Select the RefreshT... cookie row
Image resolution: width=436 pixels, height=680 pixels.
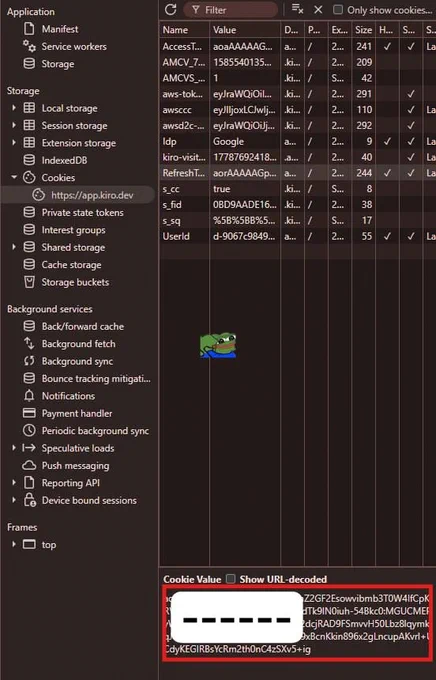point(298,173)
